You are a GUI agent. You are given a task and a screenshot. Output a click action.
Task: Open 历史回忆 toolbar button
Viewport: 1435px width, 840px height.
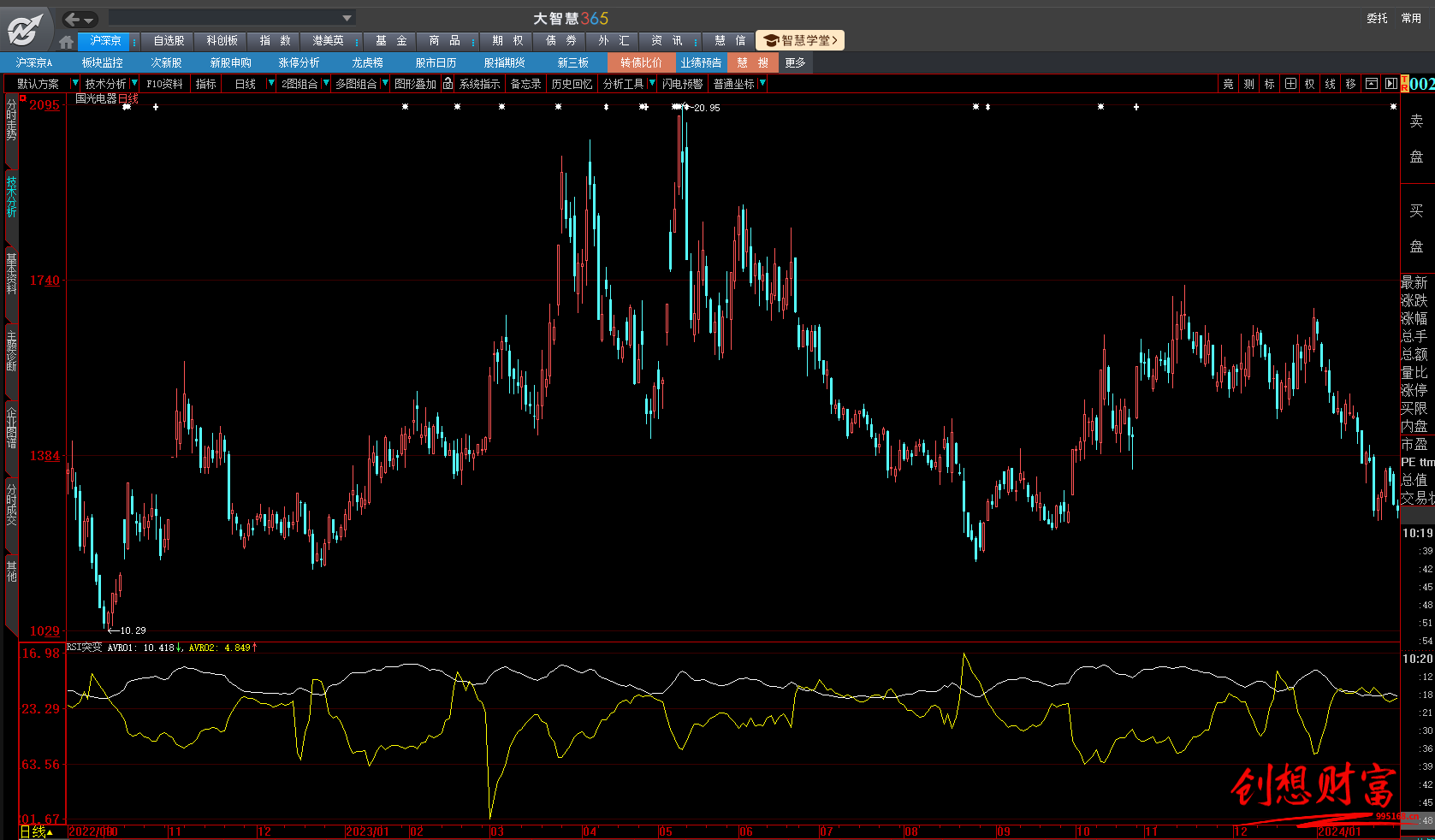tap(572, 84)
